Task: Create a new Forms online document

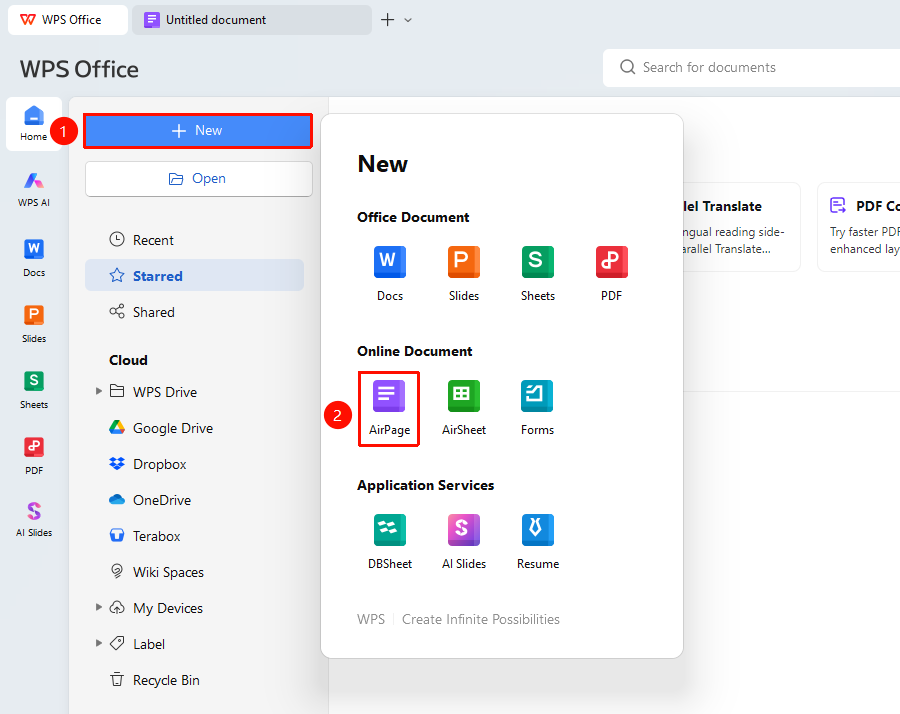Action: point(537,408)
